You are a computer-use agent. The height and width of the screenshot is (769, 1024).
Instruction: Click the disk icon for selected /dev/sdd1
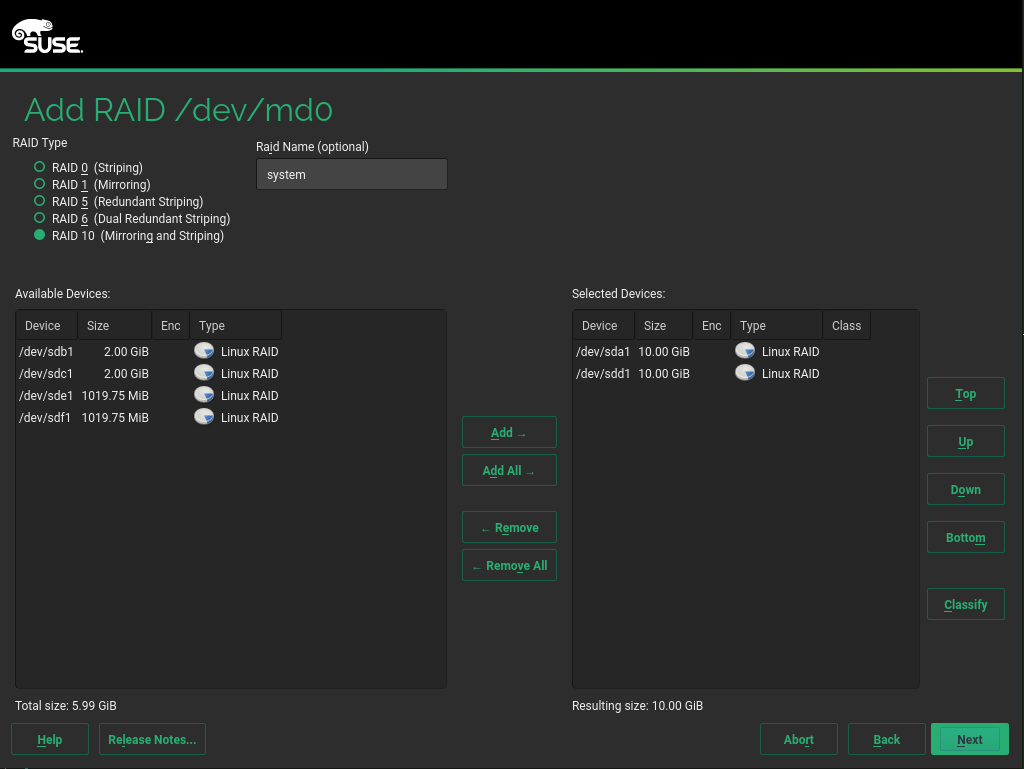click(x=745, y=373)
